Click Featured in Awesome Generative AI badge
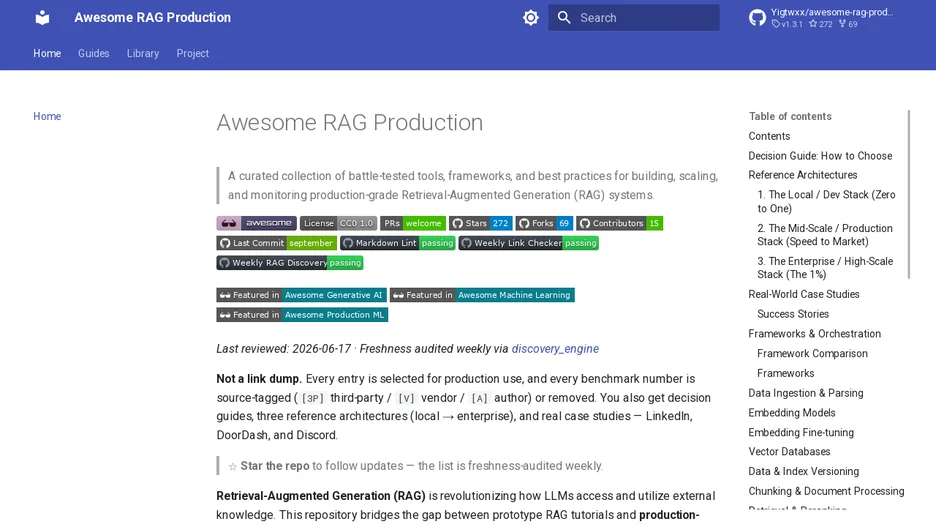The height and width of the screenshot is (527, 936). [301, 295]
